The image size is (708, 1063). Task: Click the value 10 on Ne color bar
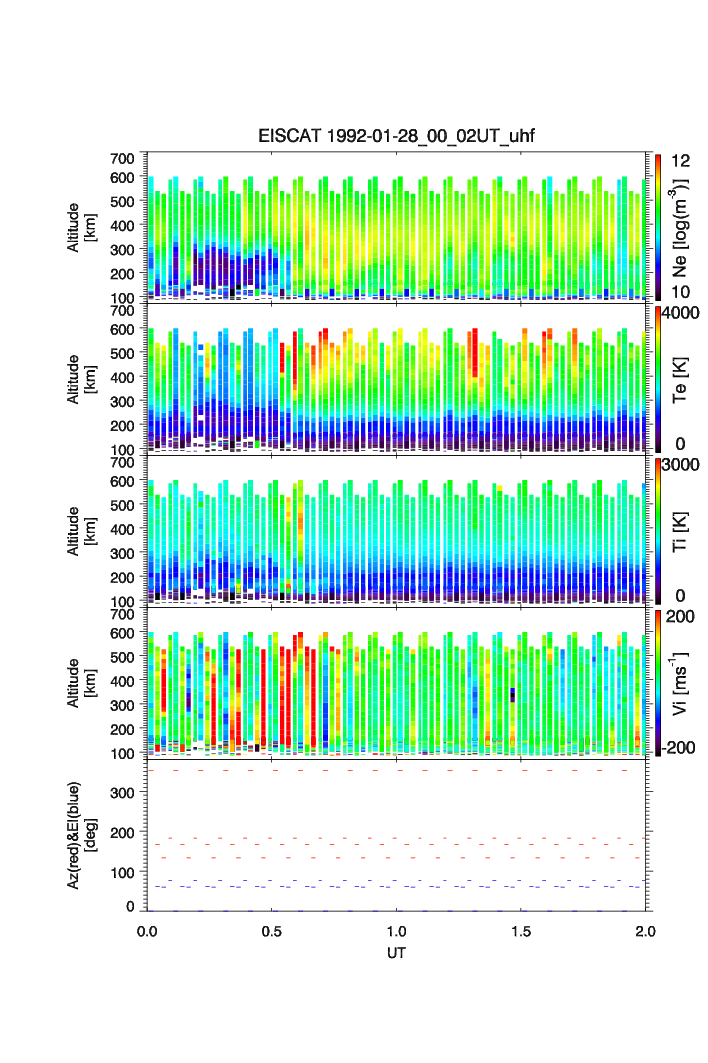pos(680,292)
